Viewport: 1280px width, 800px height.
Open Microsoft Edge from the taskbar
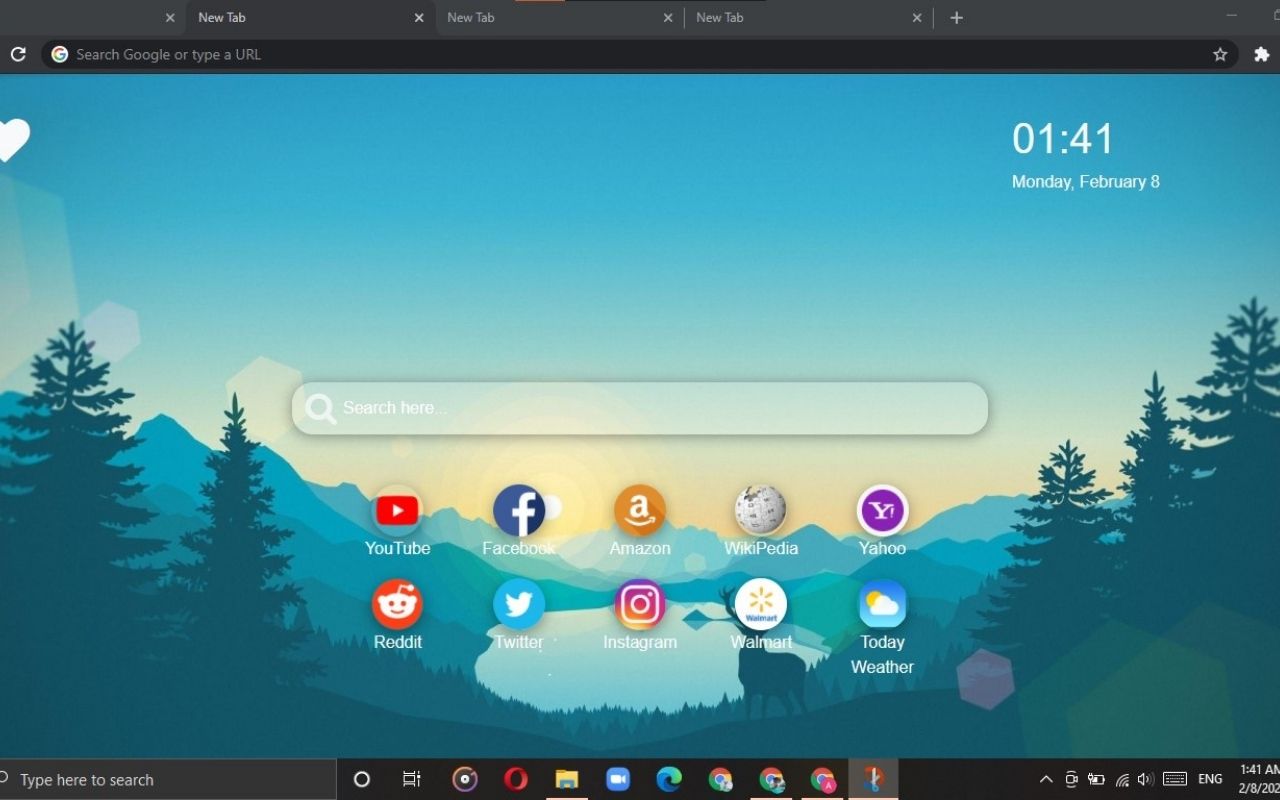click(x=669, y=779)
